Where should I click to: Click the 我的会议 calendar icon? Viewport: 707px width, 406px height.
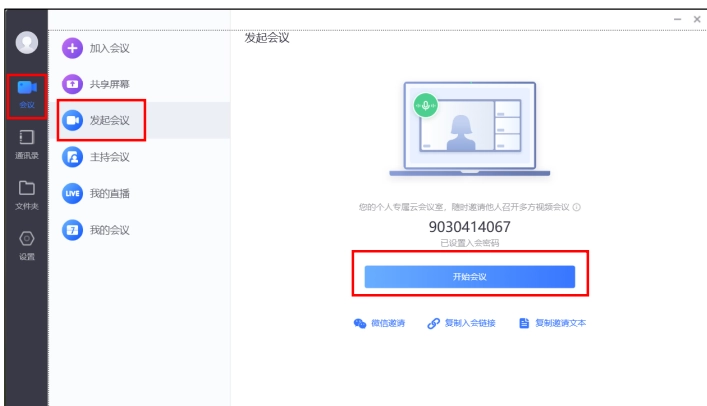72,230
